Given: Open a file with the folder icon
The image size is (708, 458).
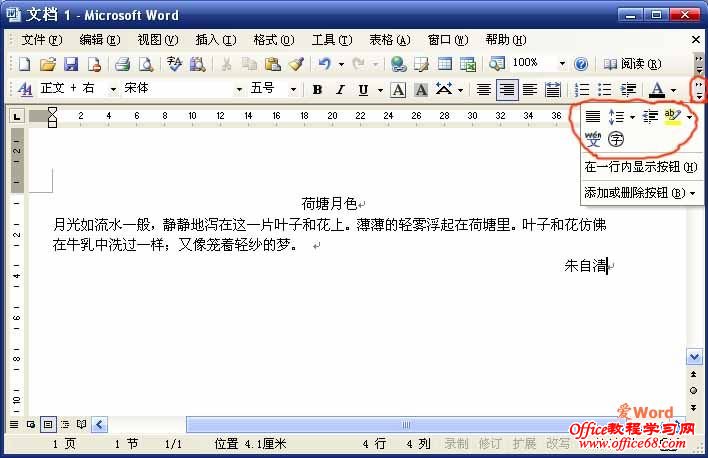Looking at the screenshot, I should 47,64.
